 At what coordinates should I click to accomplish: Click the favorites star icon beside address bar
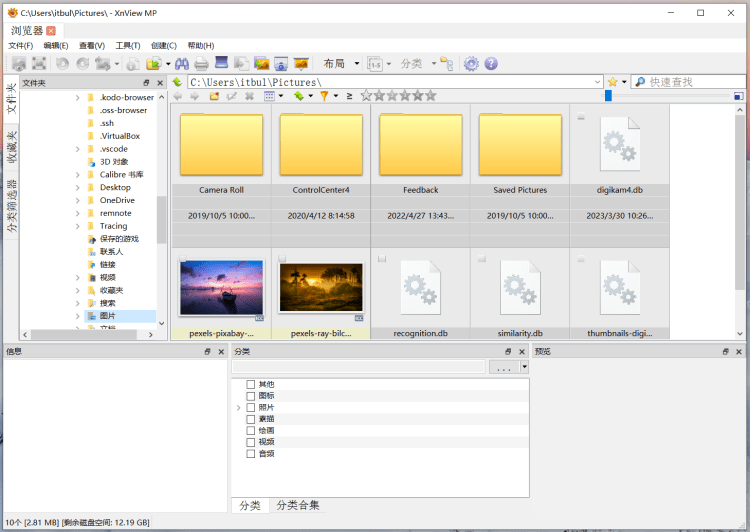click(612, 82)
